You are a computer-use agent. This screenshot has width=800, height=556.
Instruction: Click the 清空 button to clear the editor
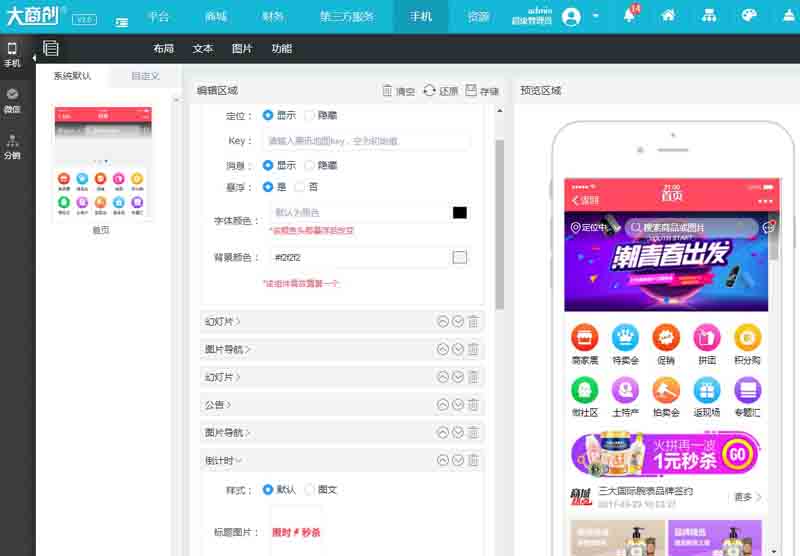[x=398, y=91]
